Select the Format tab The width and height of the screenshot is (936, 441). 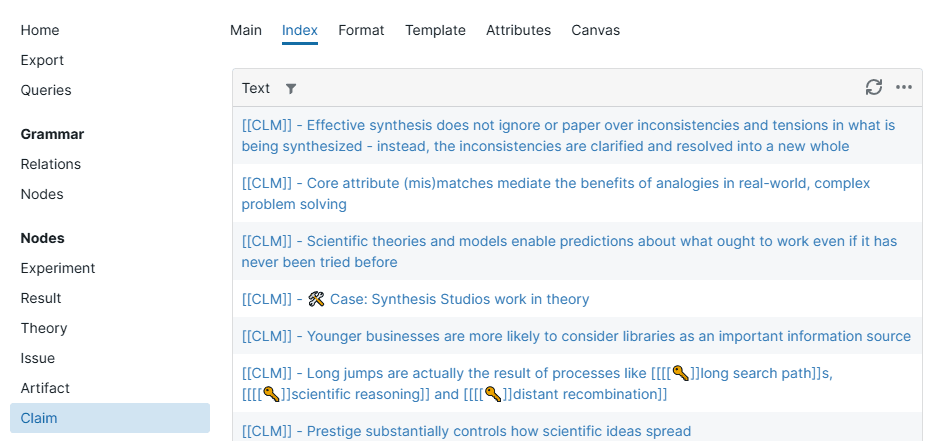361,30
